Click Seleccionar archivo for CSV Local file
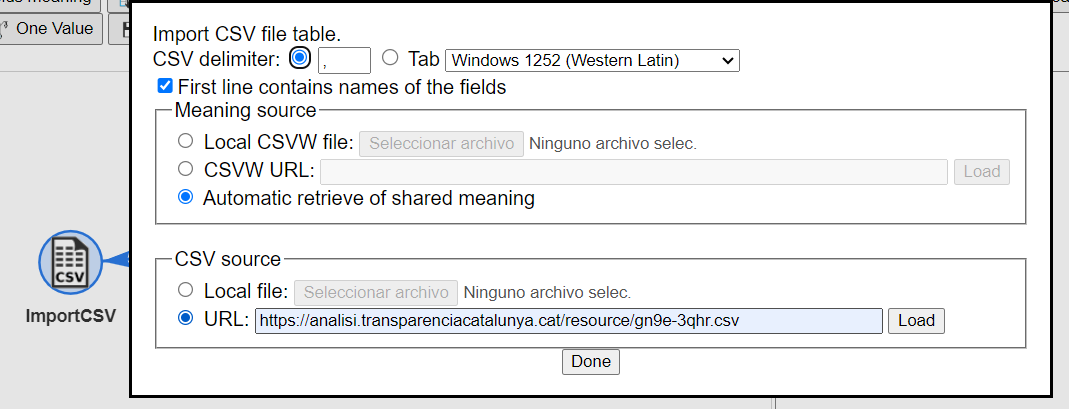The image size is (1069, 409). point(376,292)
